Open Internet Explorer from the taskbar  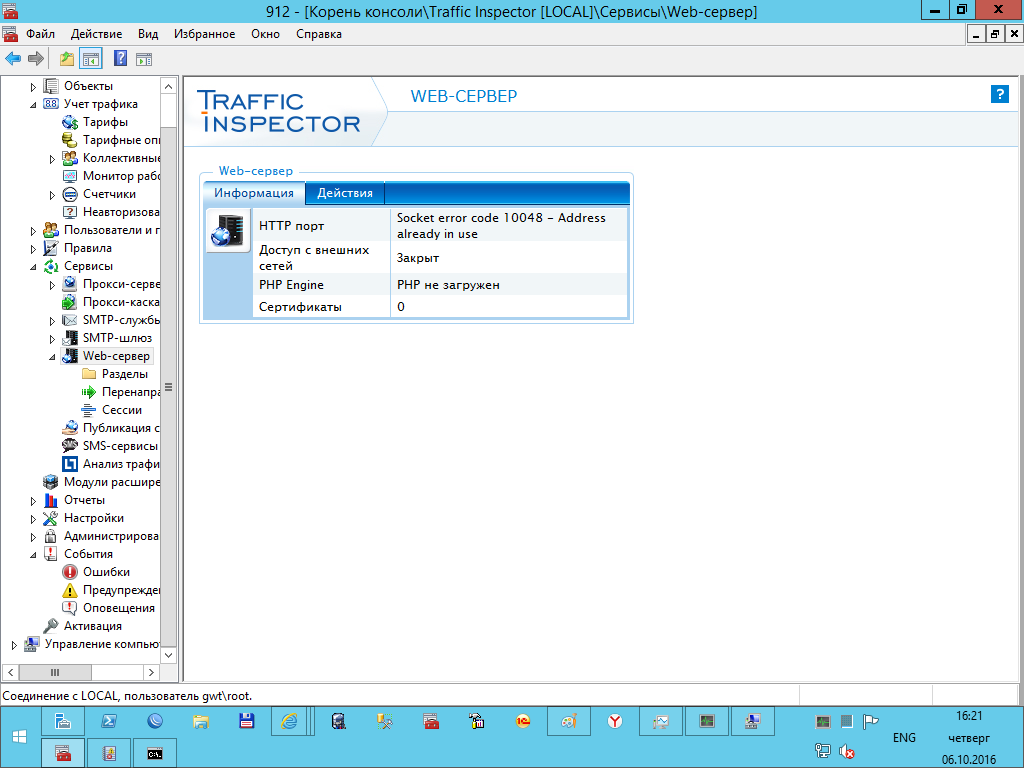point(289,722)
